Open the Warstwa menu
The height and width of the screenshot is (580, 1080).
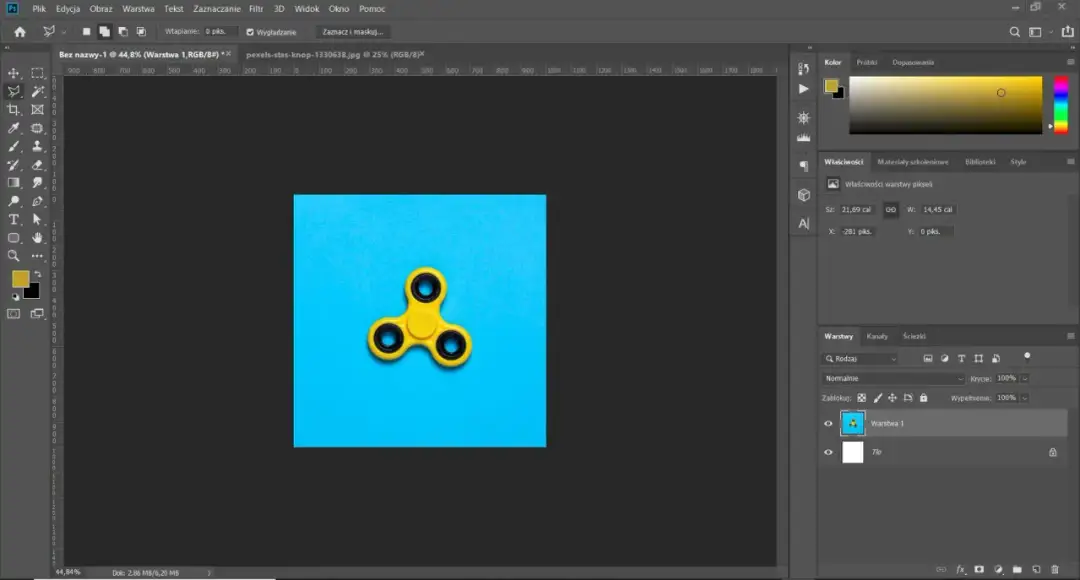tap(138, 8)
